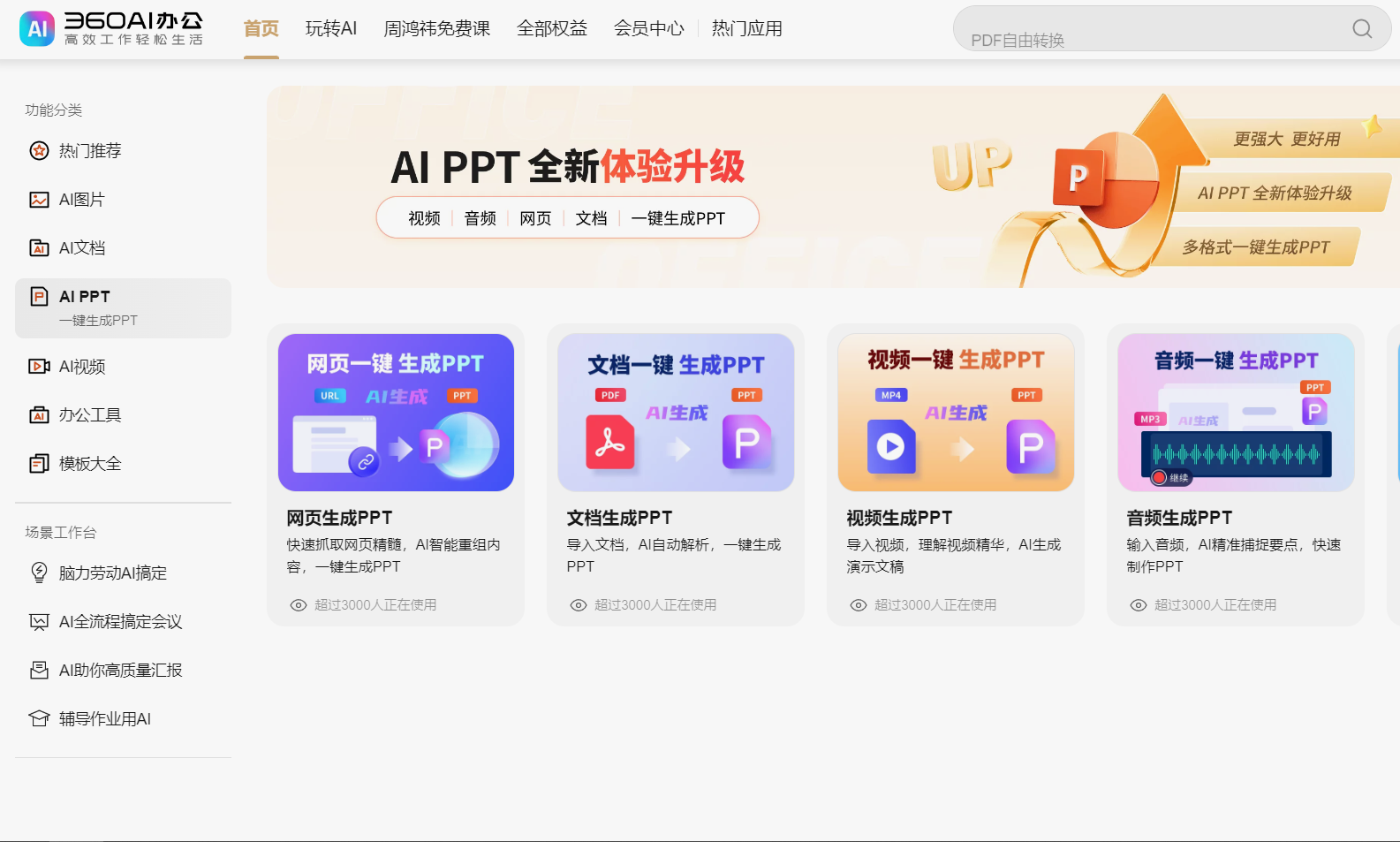
Task: Click the 360AI办公 logo icon
Action: coord(37,28)
